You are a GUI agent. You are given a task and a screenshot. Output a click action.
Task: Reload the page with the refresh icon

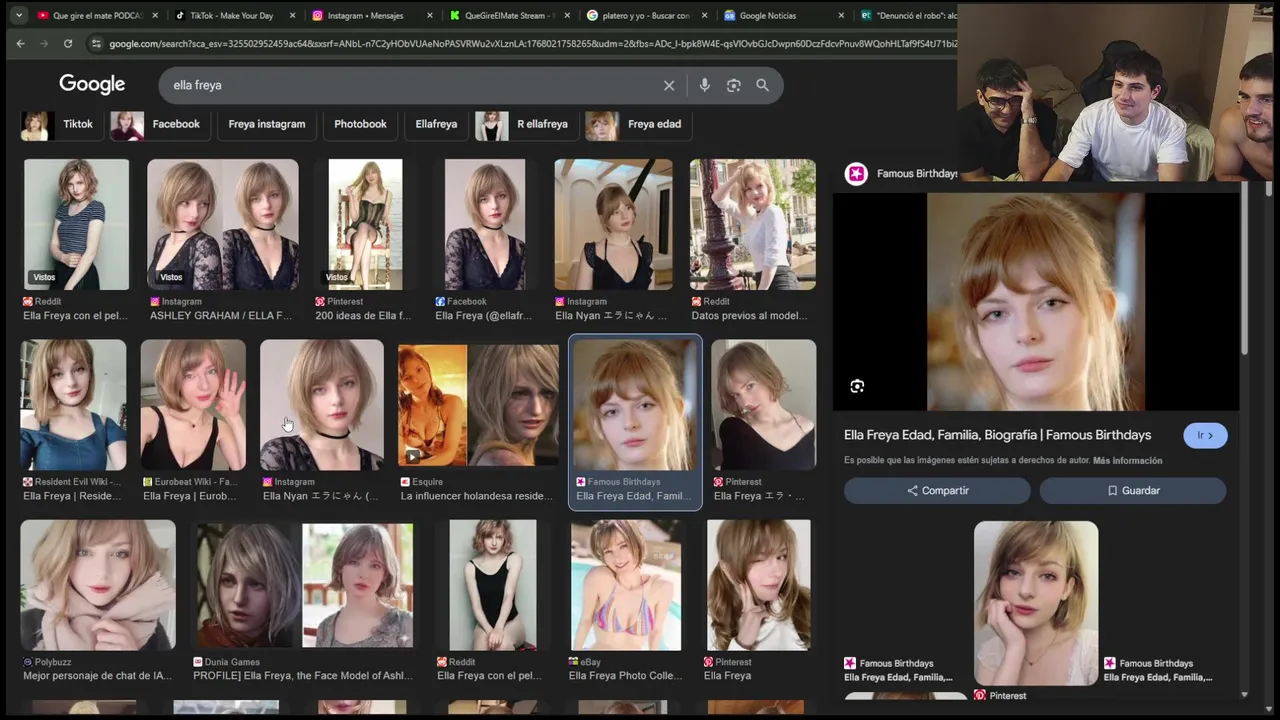(68, 43)
